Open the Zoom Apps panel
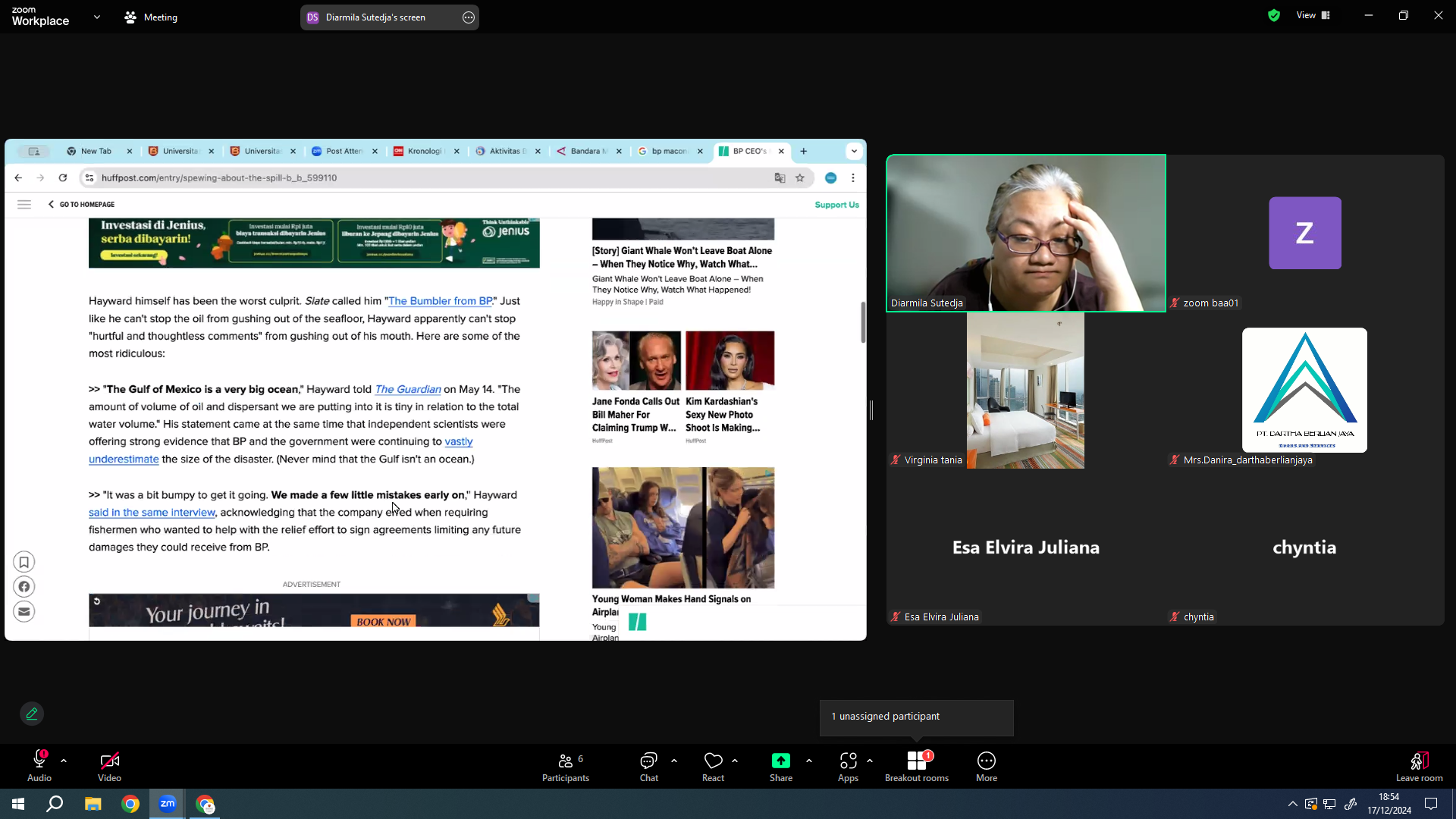1456x819 pixels. 848,766
